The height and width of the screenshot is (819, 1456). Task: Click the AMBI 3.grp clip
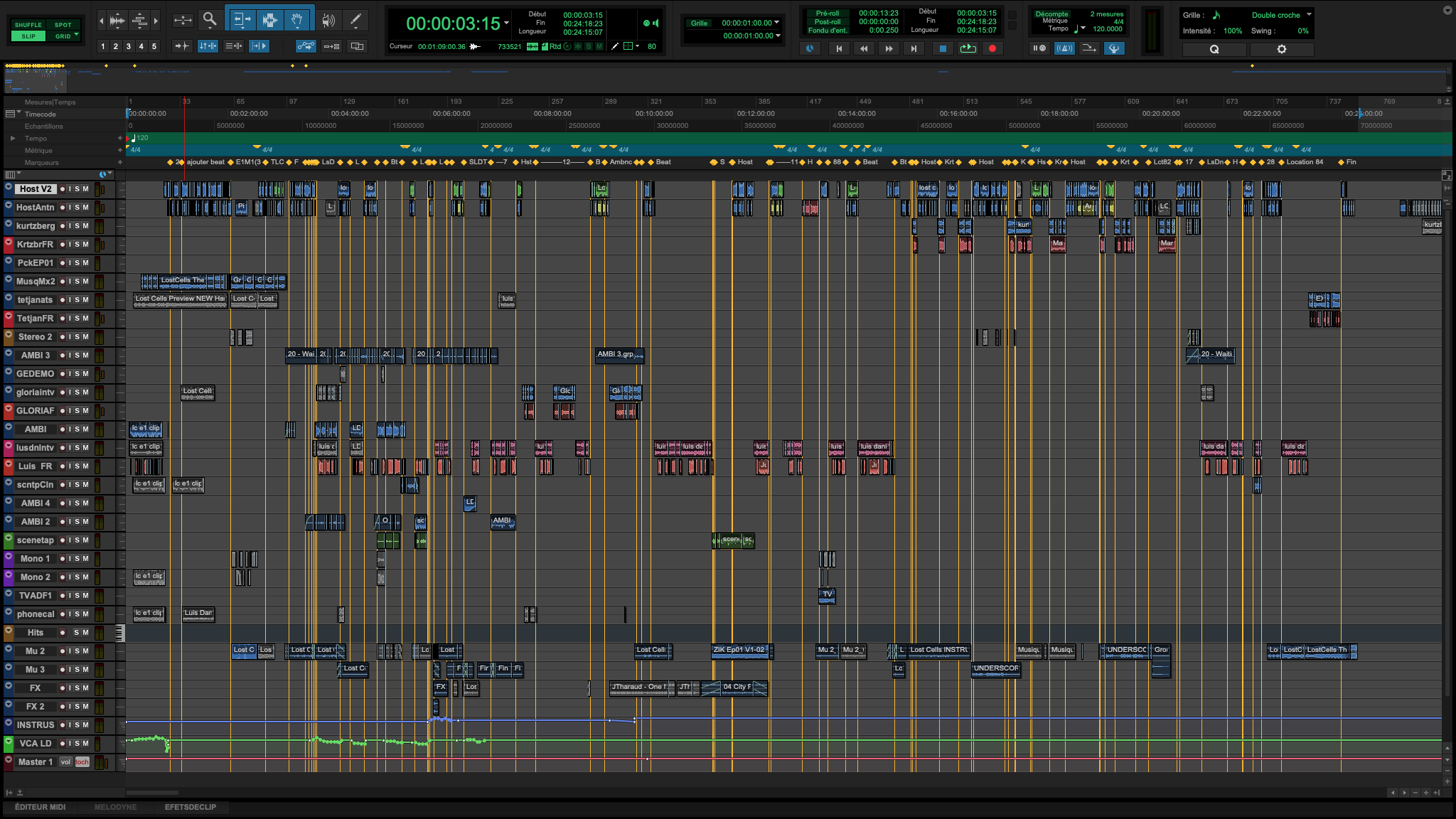618,355
